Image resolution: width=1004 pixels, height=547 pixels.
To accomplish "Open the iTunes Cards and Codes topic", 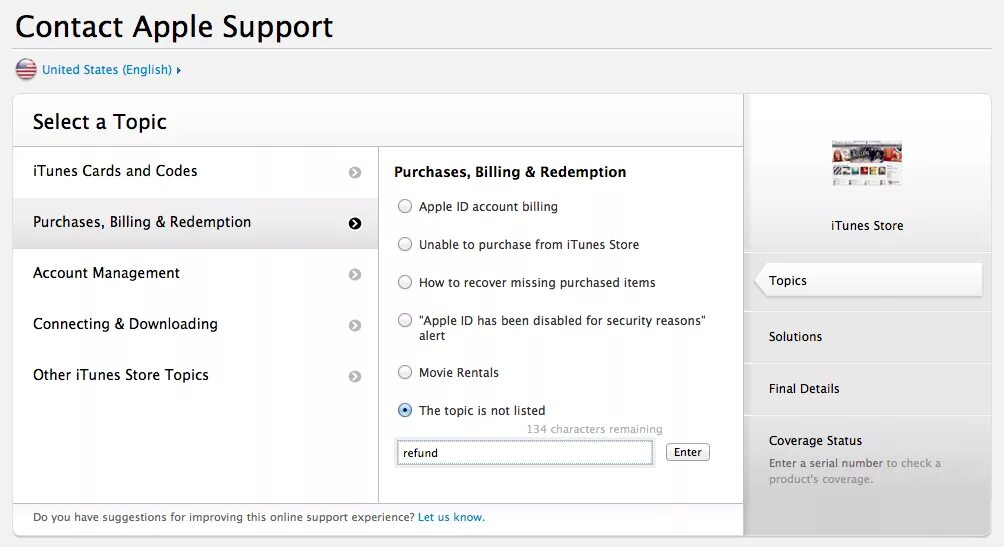I will (x=195, y=172).
